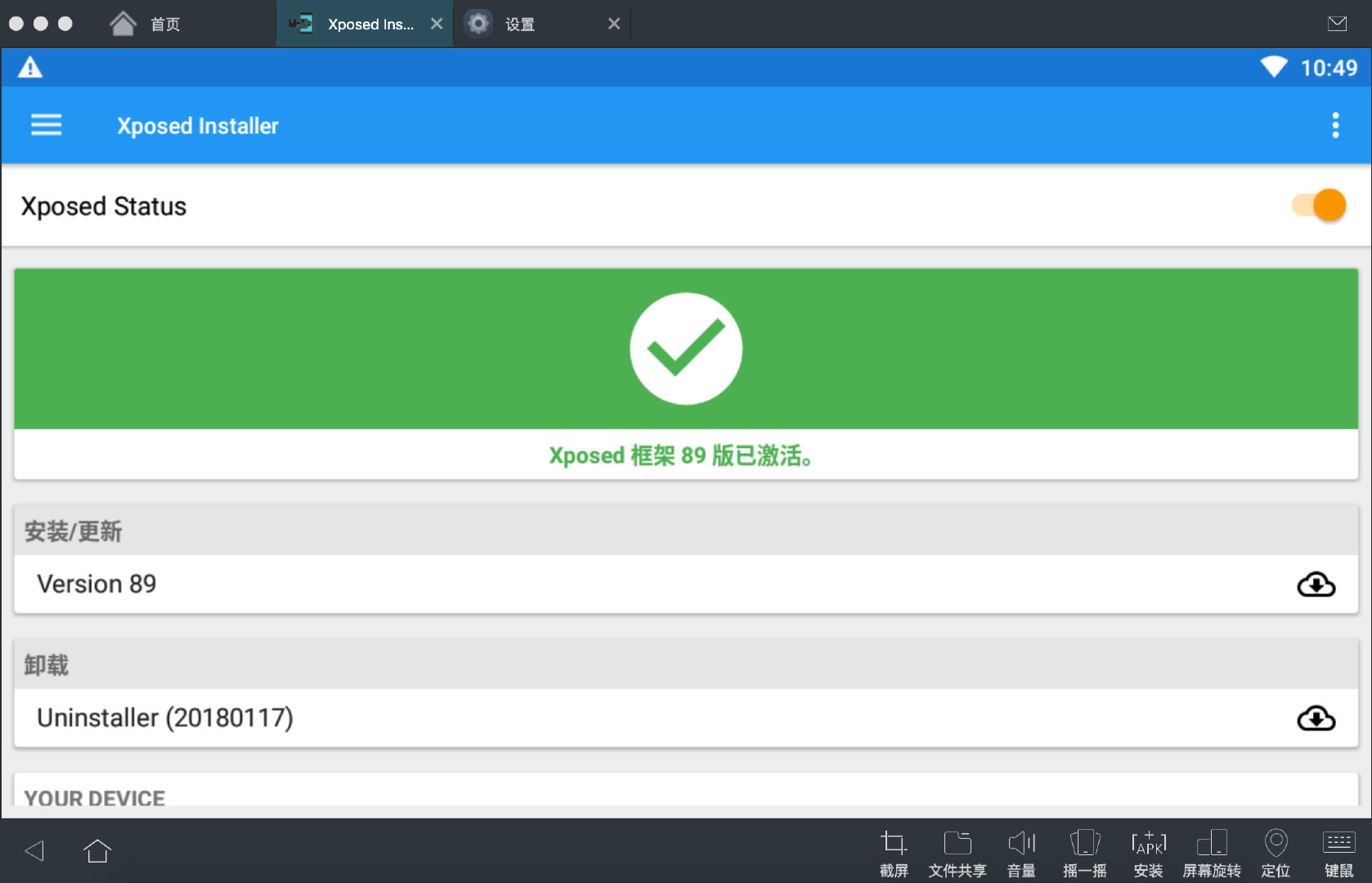Screen dimensions: 1372x883
Task: Take a screenshot with 截屏
Action: 894,853
